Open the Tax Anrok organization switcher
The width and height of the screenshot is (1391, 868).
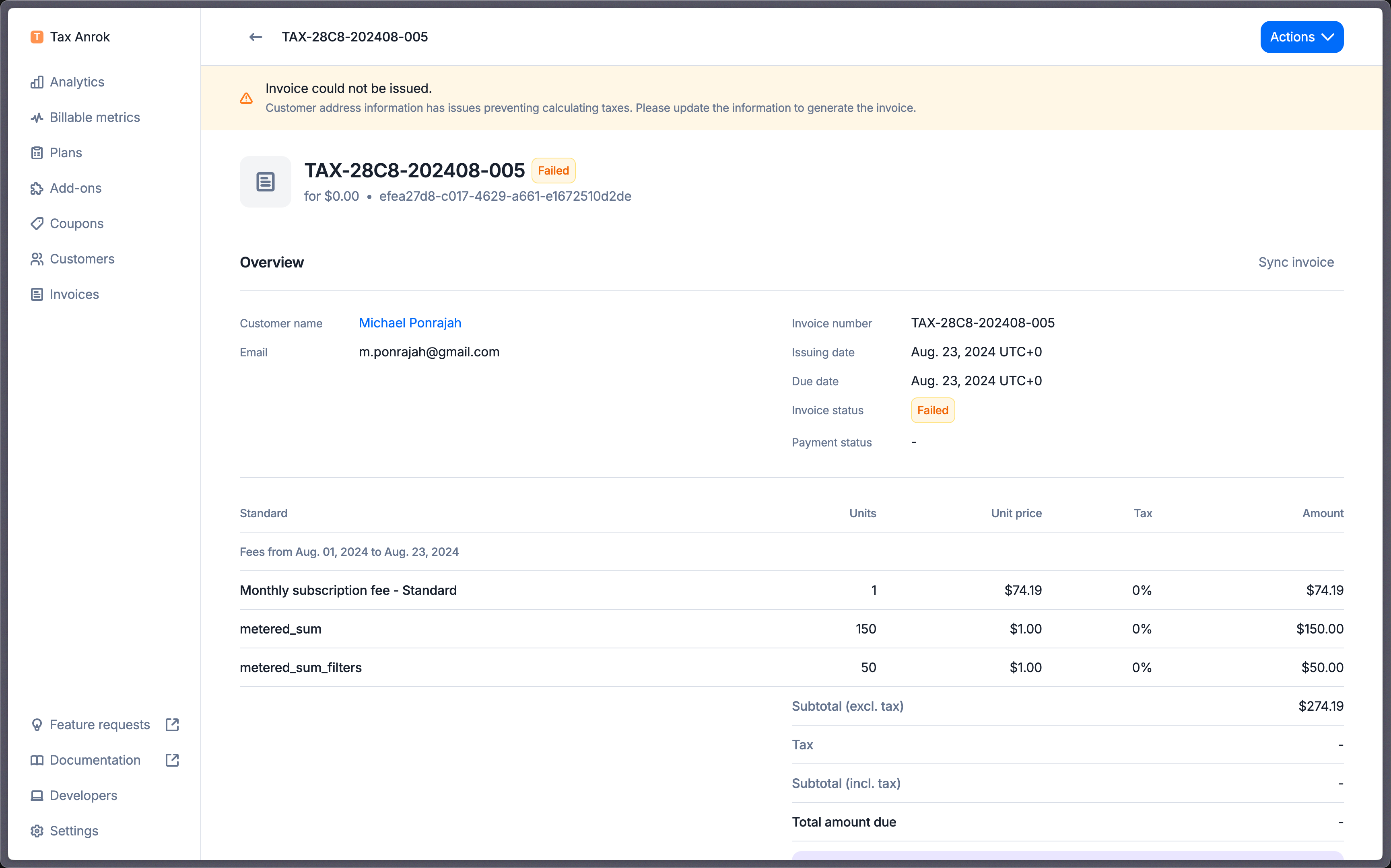click(x=70, y=37)
